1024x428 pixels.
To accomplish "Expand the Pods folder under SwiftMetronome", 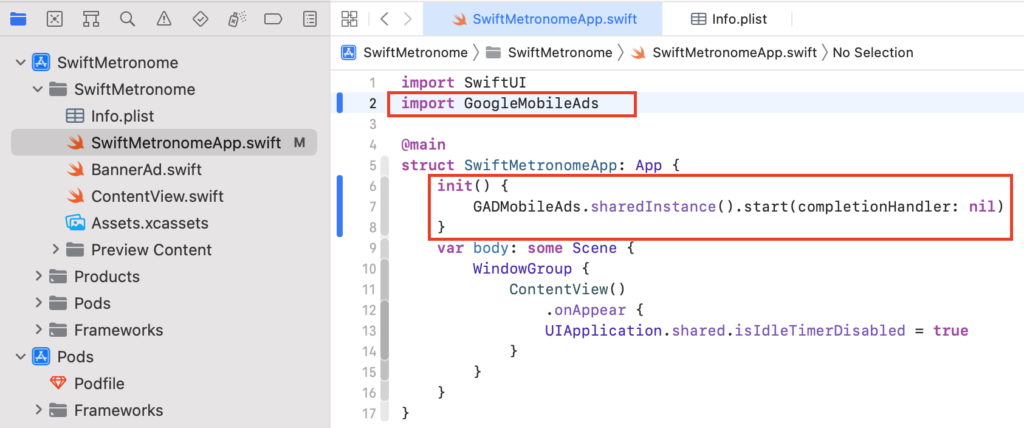I will point(39,303).
